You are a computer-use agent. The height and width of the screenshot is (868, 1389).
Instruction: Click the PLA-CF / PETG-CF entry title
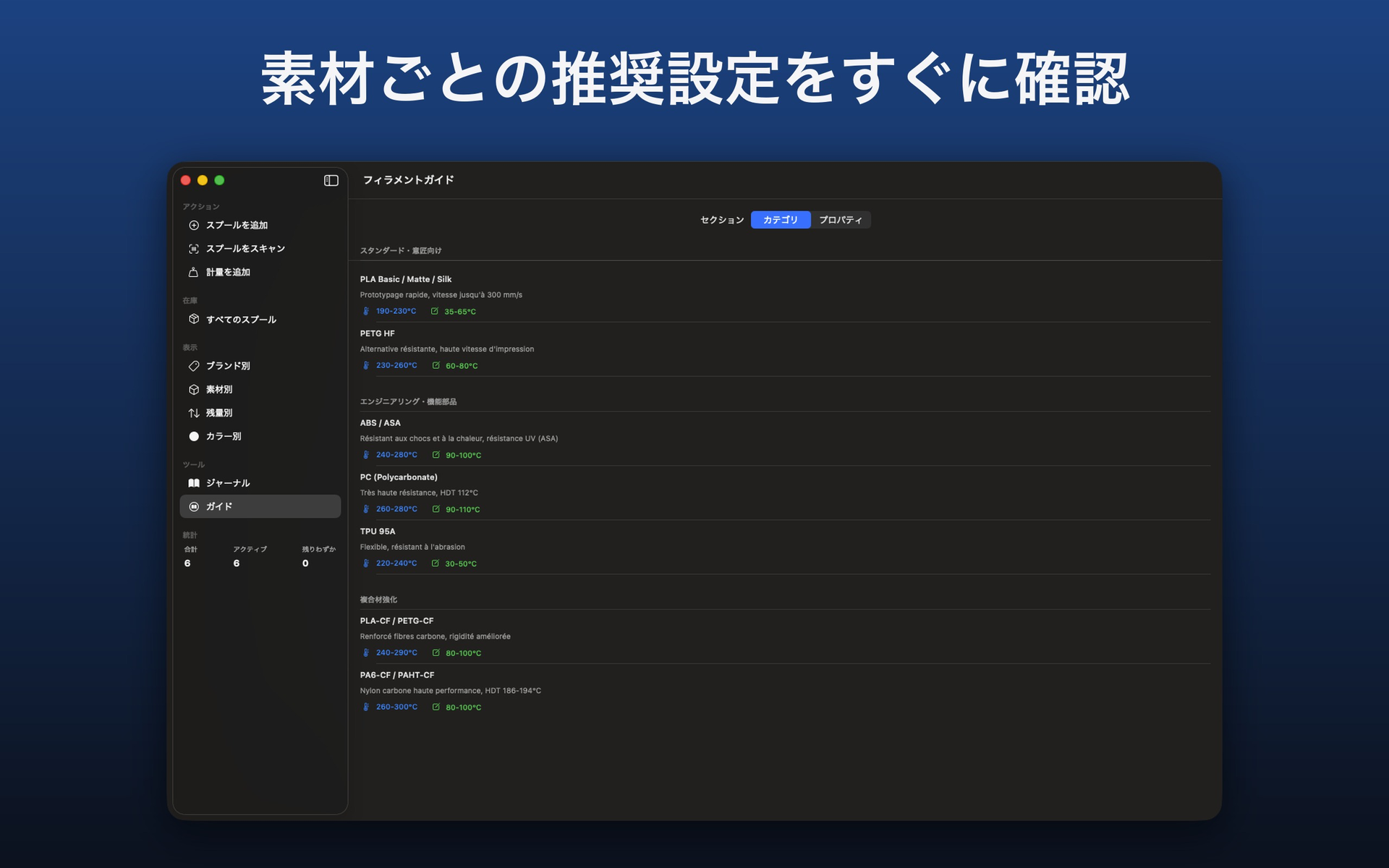coord(397,621)
